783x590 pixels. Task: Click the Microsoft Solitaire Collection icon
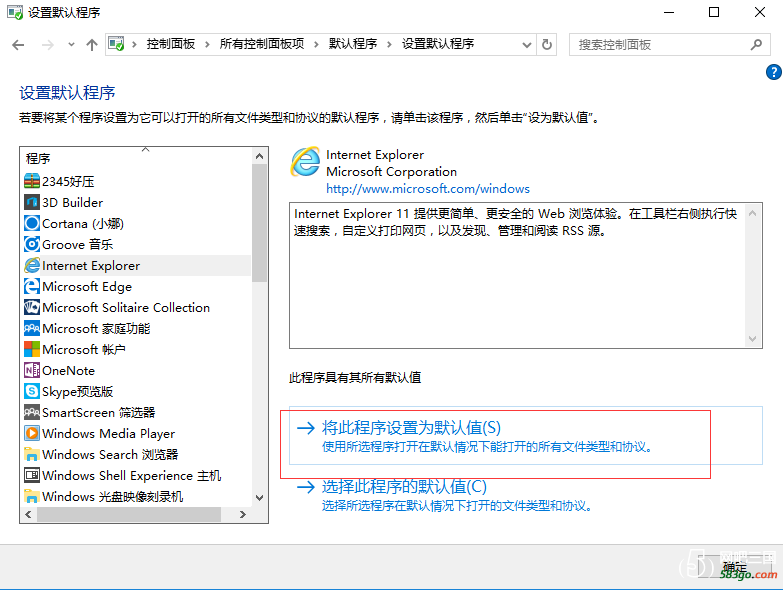(x=32, y=307)
